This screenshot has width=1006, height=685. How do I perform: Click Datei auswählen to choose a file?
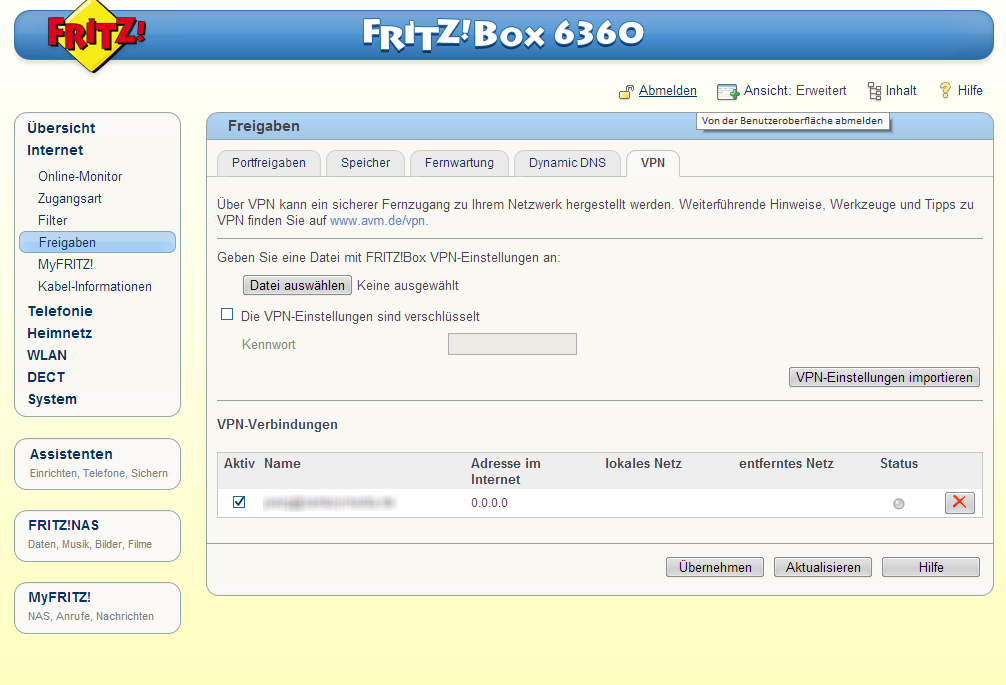(x=297, y=285)
